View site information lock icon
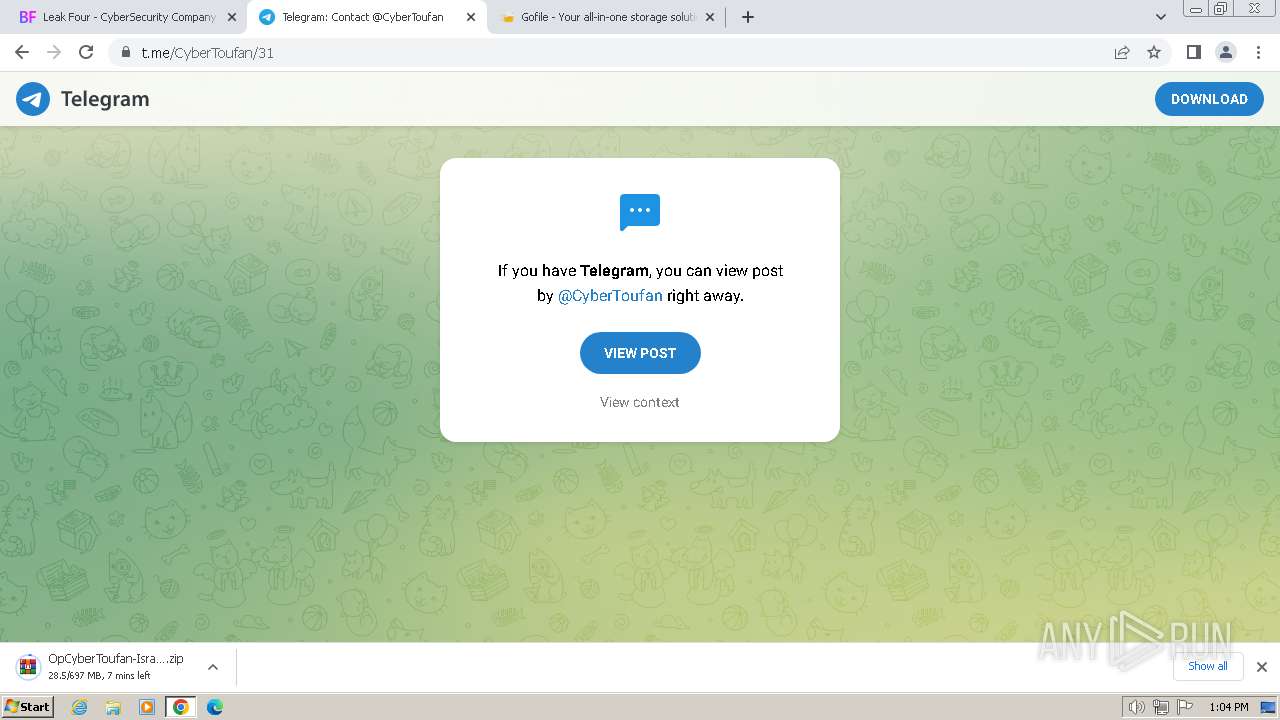Screen dimensions: 1280x720 click(126, 53)
